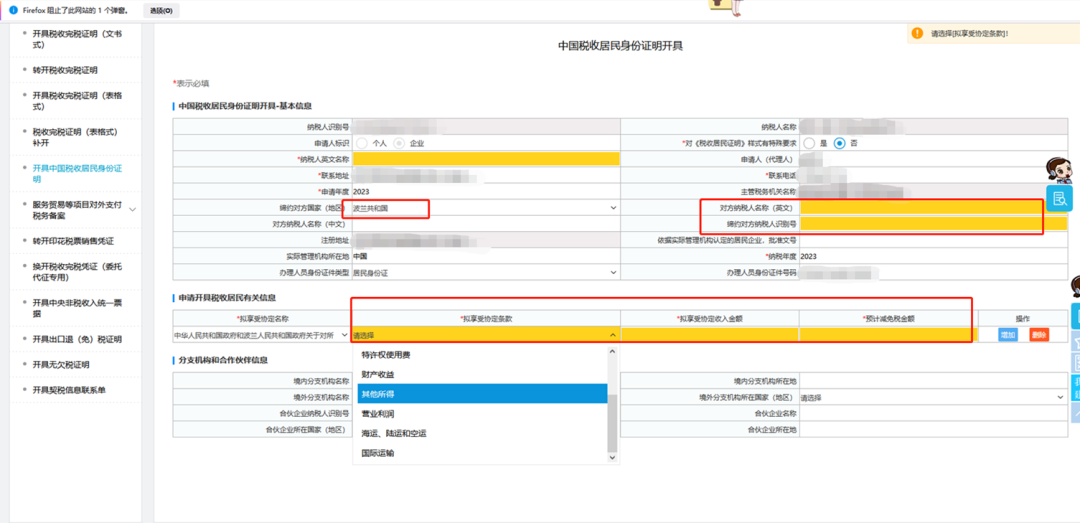Click the dropdown list scroll-up arrow

click(x=612, y=351)
